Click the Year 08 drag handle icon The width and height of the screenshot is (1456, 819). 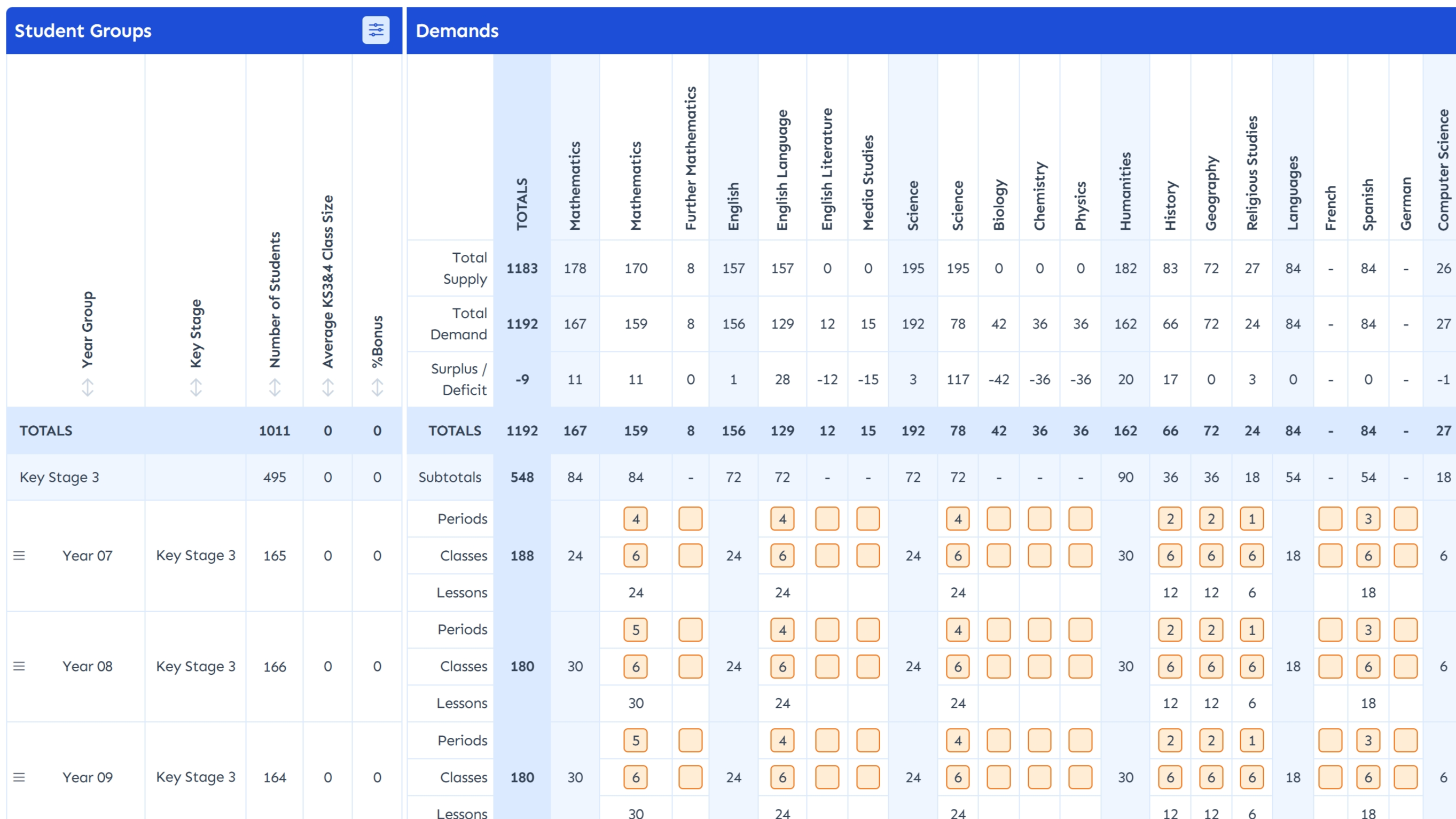(x=19, y=666)
